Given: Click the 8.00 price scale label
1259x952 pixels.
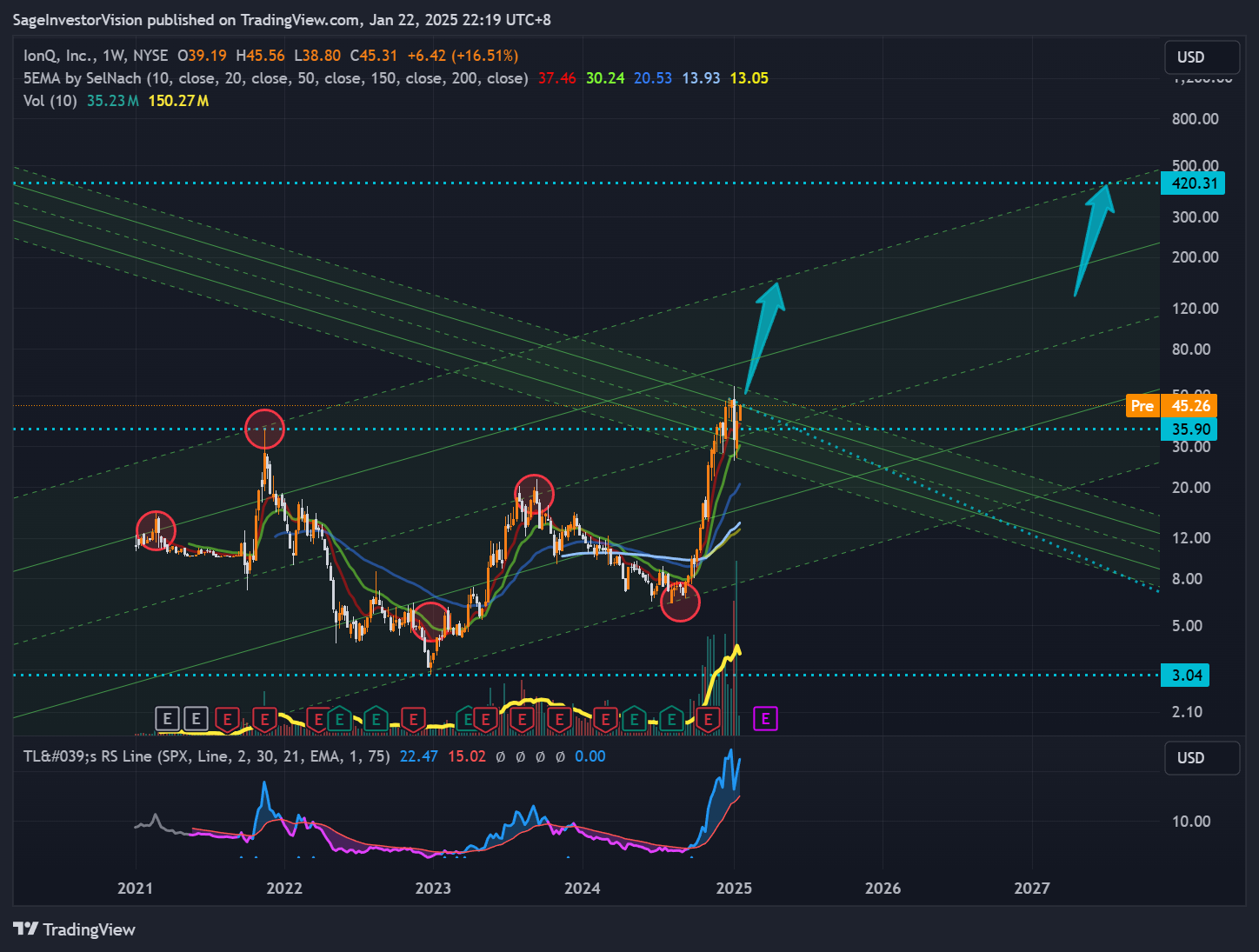Looking at the screenshot, I should 1187,579.
